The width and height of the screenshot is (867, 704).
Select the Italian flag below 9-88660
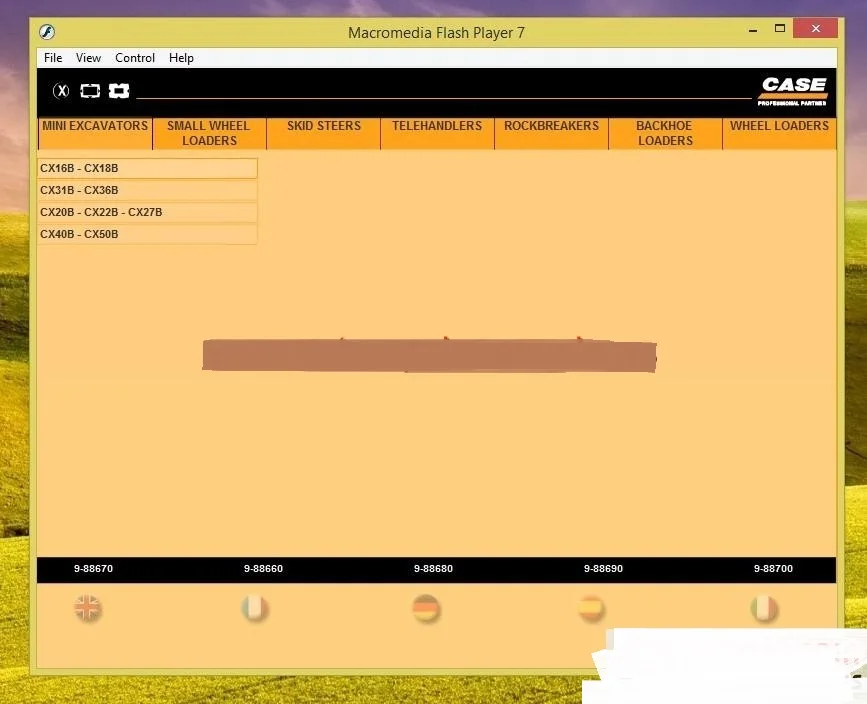[x=255, y=608]
